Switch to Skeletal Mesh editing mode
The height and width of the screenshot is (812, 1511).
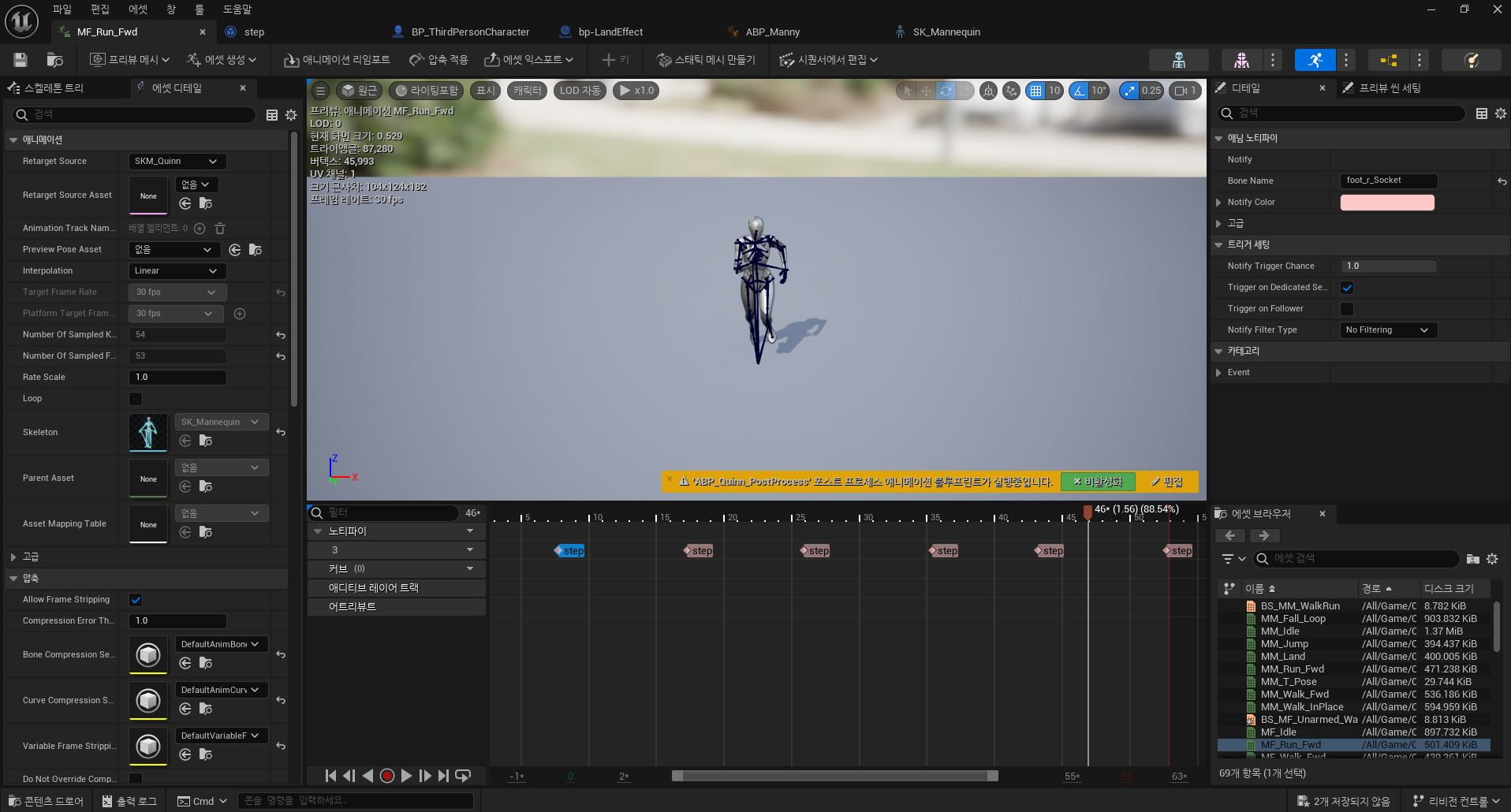[1241, 60]
